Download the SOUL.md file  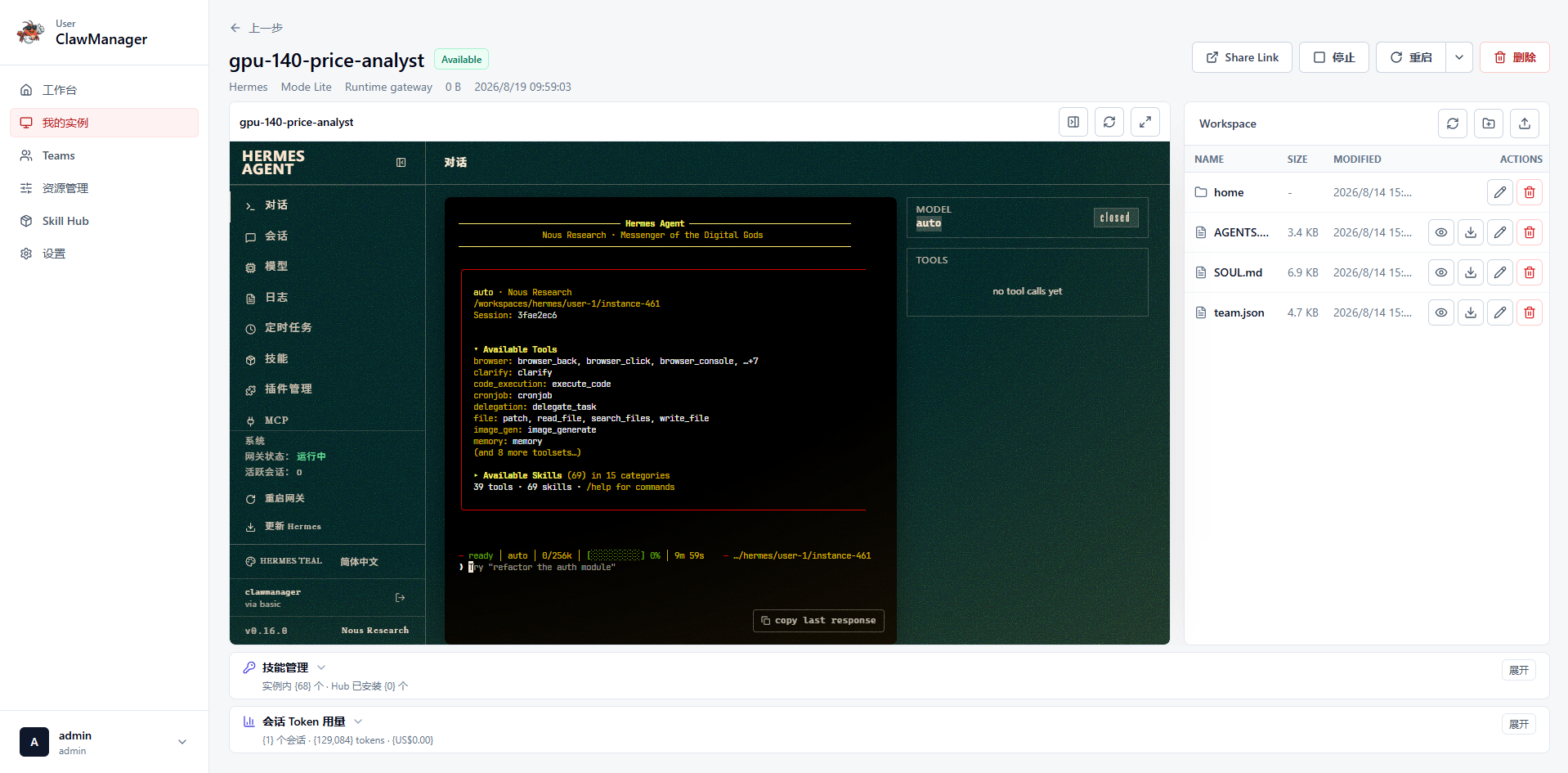[1471, 272]
